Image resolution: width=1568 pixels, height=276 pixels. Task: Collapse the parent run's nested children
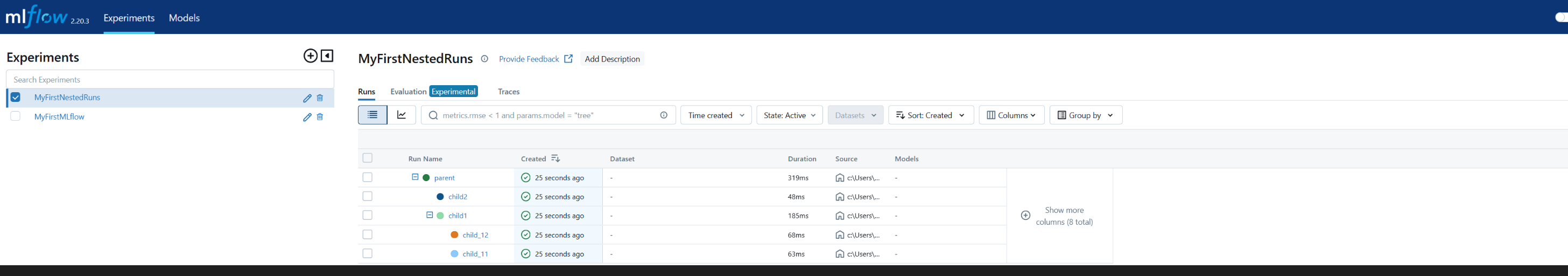pyautogui.click(x=415, y=177)
